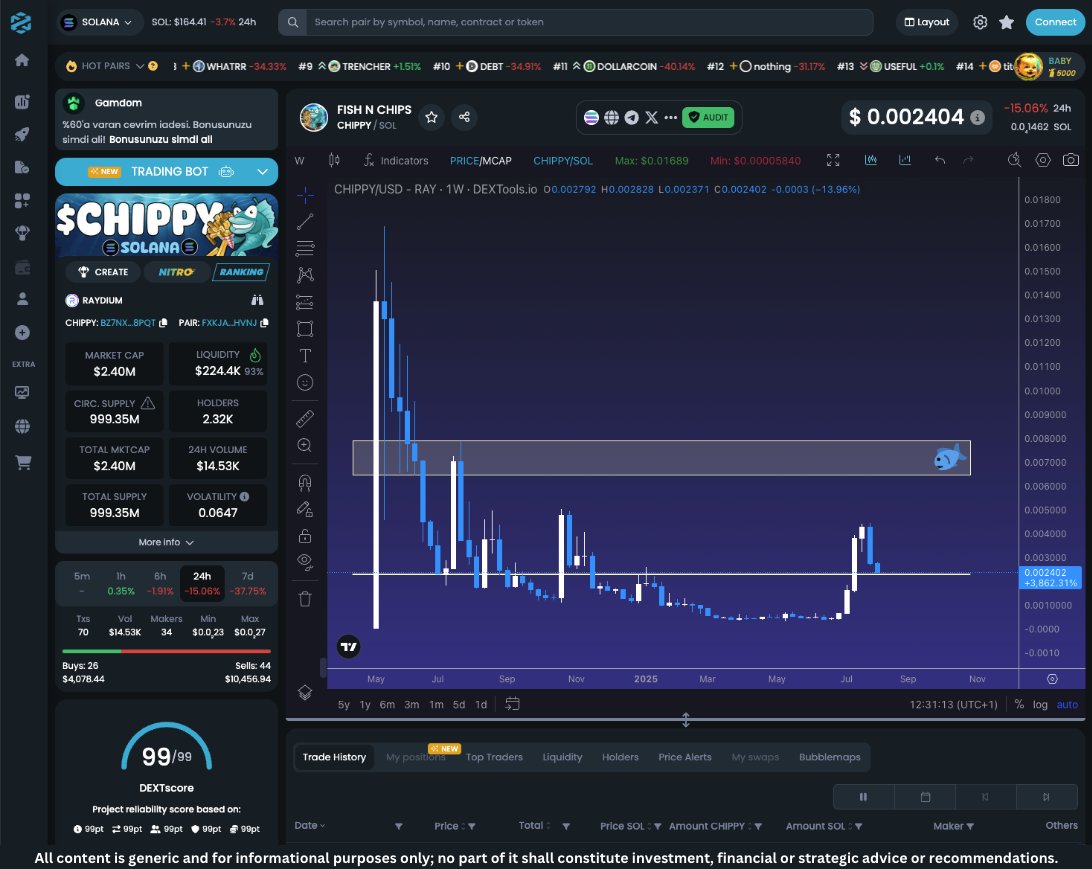Open fullscreen chart mode
Image resolution: width=1092 pixels, height=869 pixels.
(x=833, y=160)
